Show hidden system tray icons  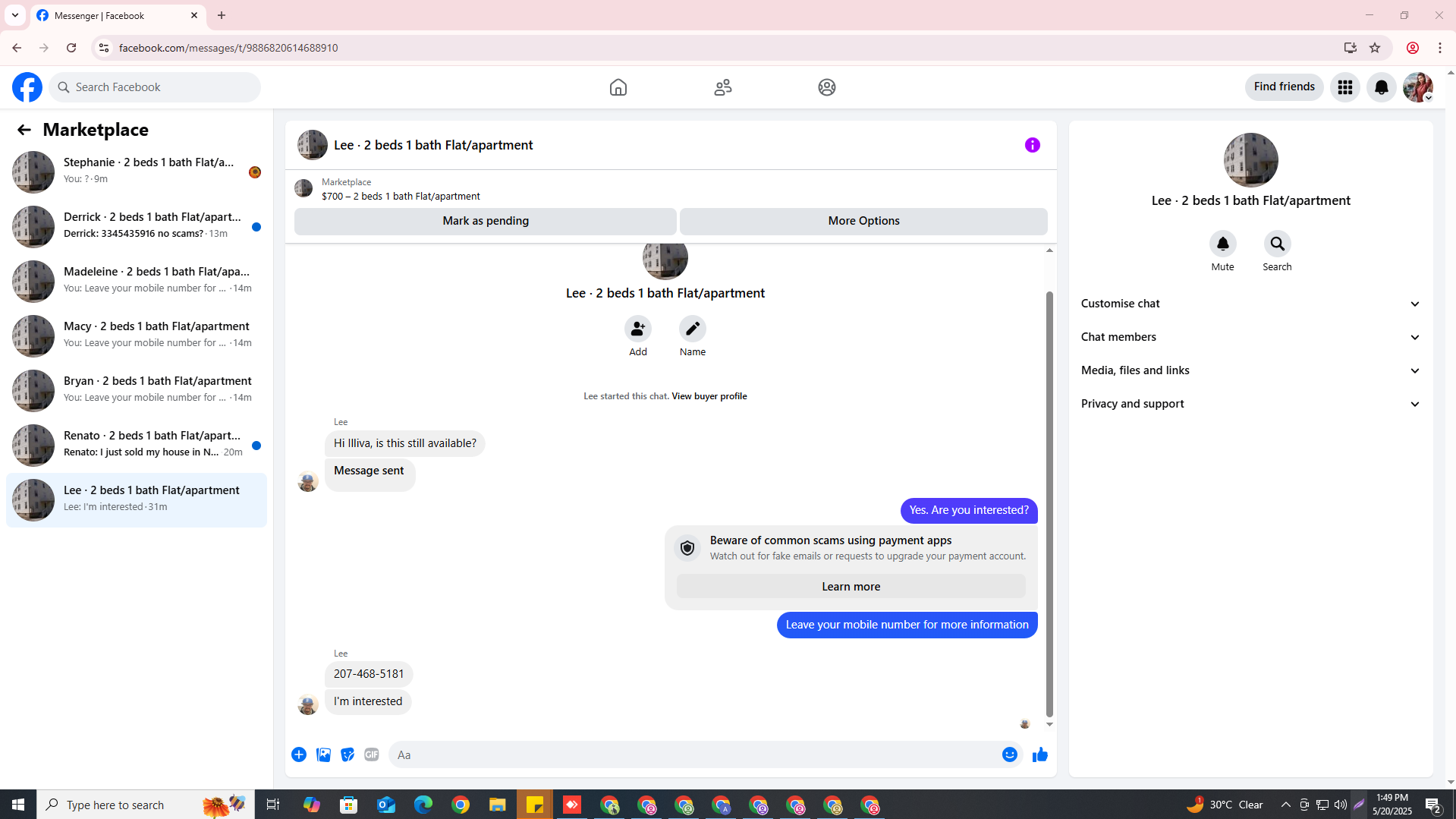1285,805
